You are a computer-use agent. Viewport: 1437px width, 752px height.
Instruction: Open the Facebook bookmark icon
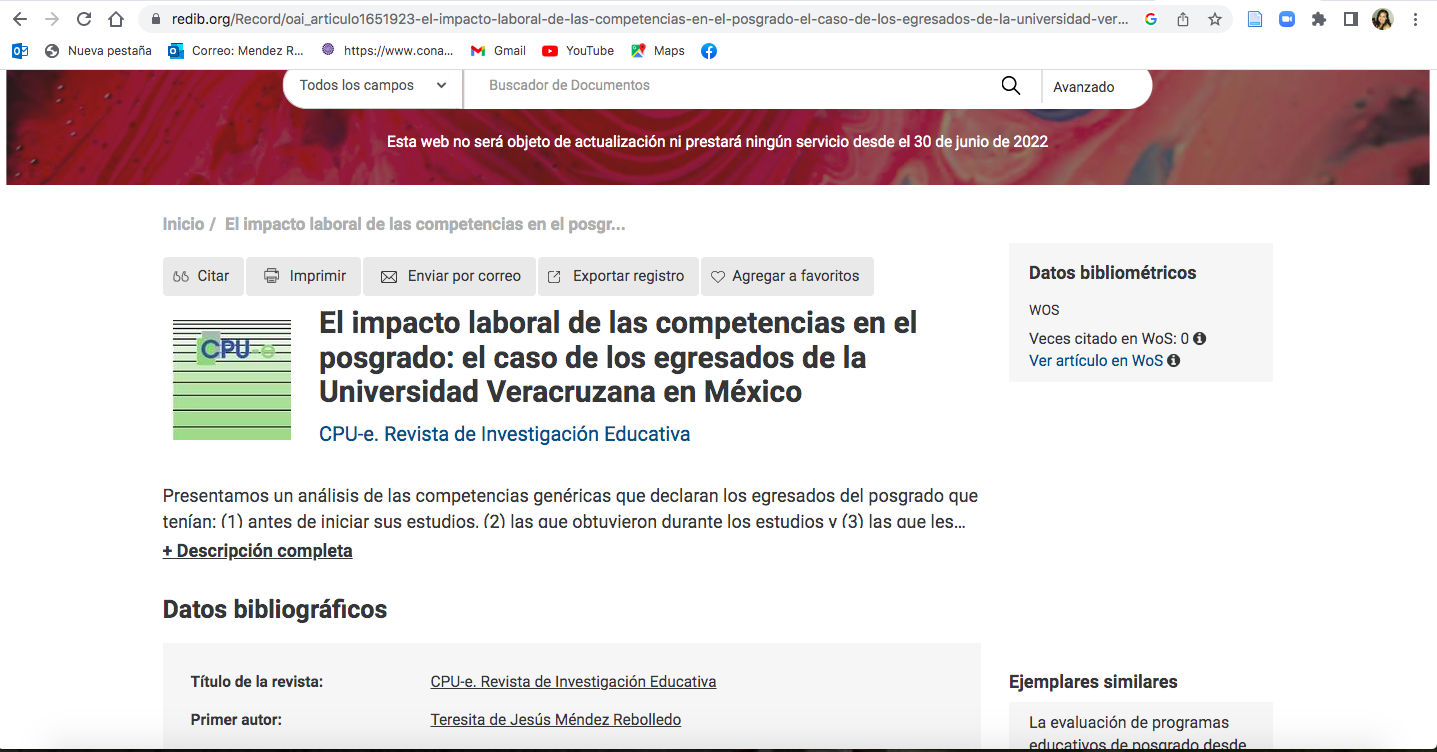709,51
